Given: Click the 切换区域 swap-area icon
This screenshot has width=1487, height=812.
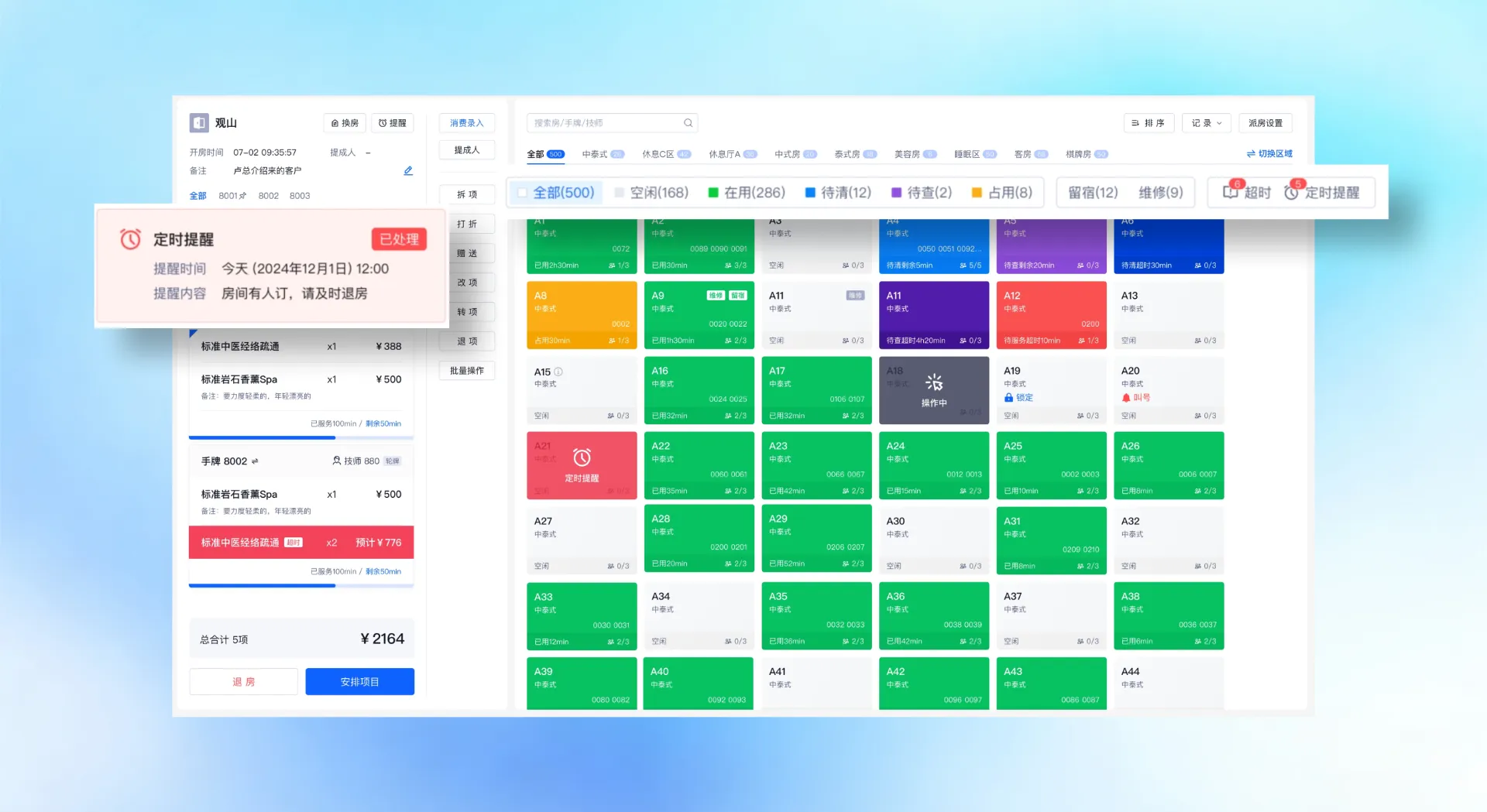Looking at the screenshot, I should click(1250, 153).
